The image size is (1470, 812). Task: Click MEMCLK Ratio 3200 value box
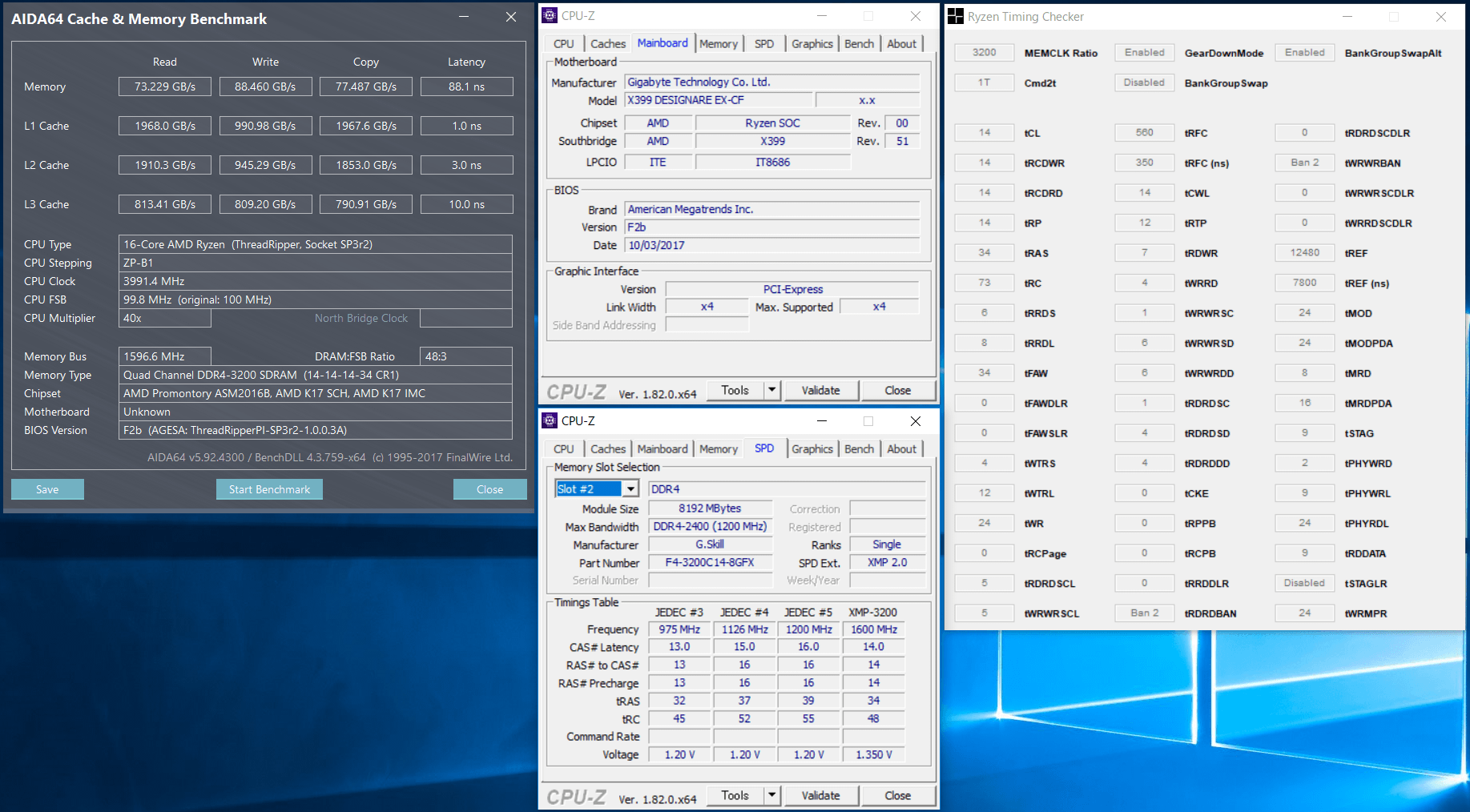pyautogui.click(x=985, y=53)
